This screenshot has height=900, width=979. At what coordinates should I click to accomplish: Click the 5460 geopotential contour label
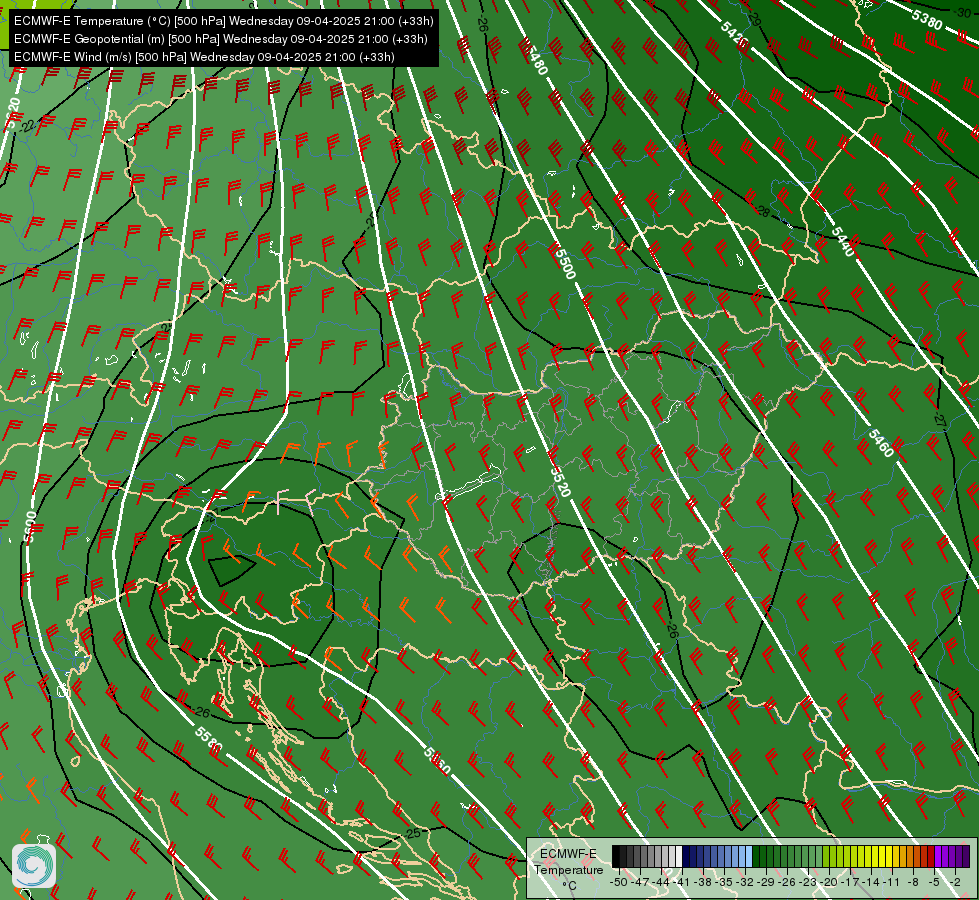(881, 443)
